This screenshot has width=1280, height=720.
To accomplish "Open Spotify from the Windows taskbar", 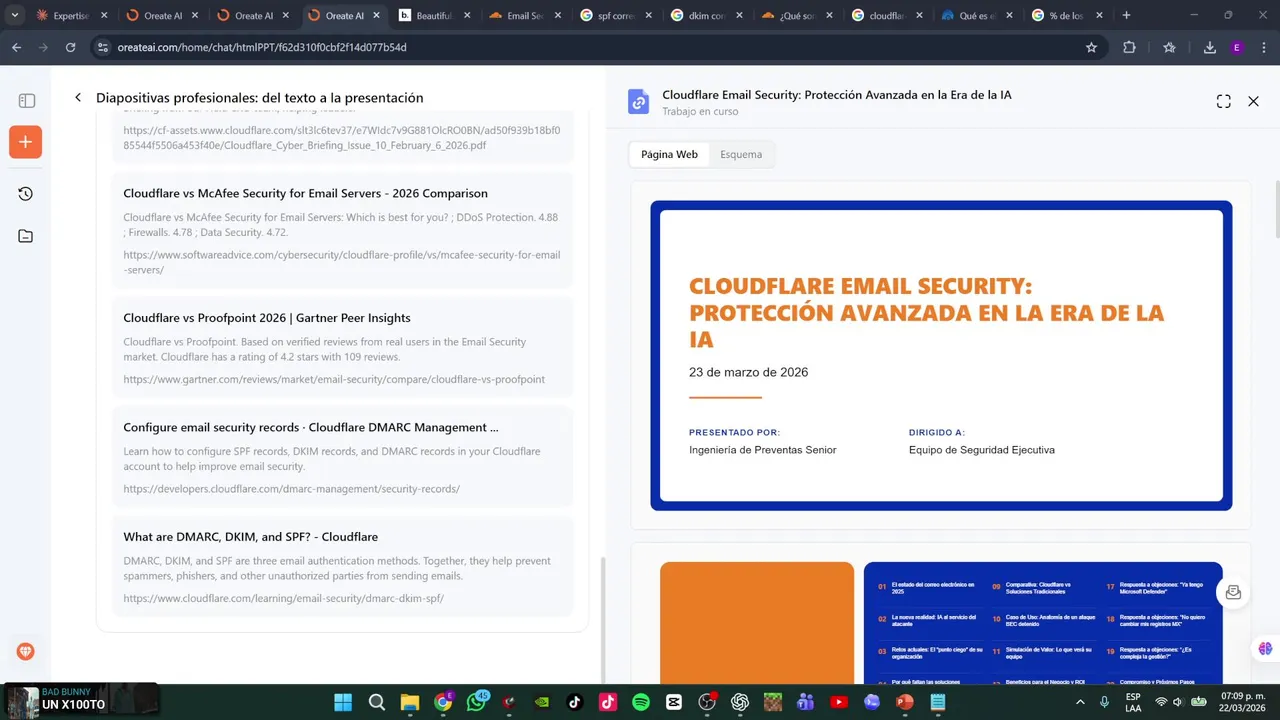I will tap(641, 702).
